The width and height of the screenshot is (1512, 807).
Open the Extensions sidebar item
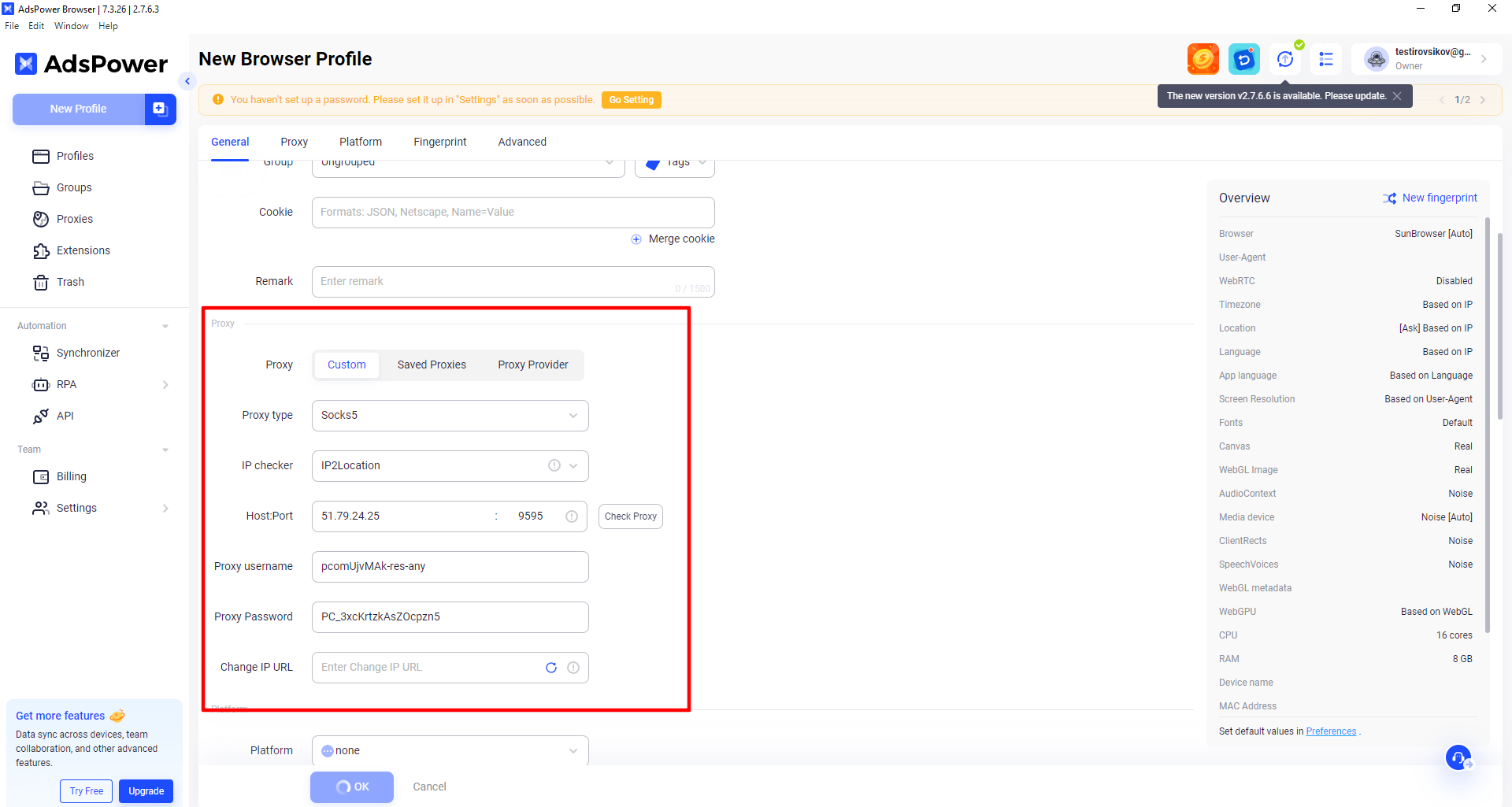click(83, 250)
